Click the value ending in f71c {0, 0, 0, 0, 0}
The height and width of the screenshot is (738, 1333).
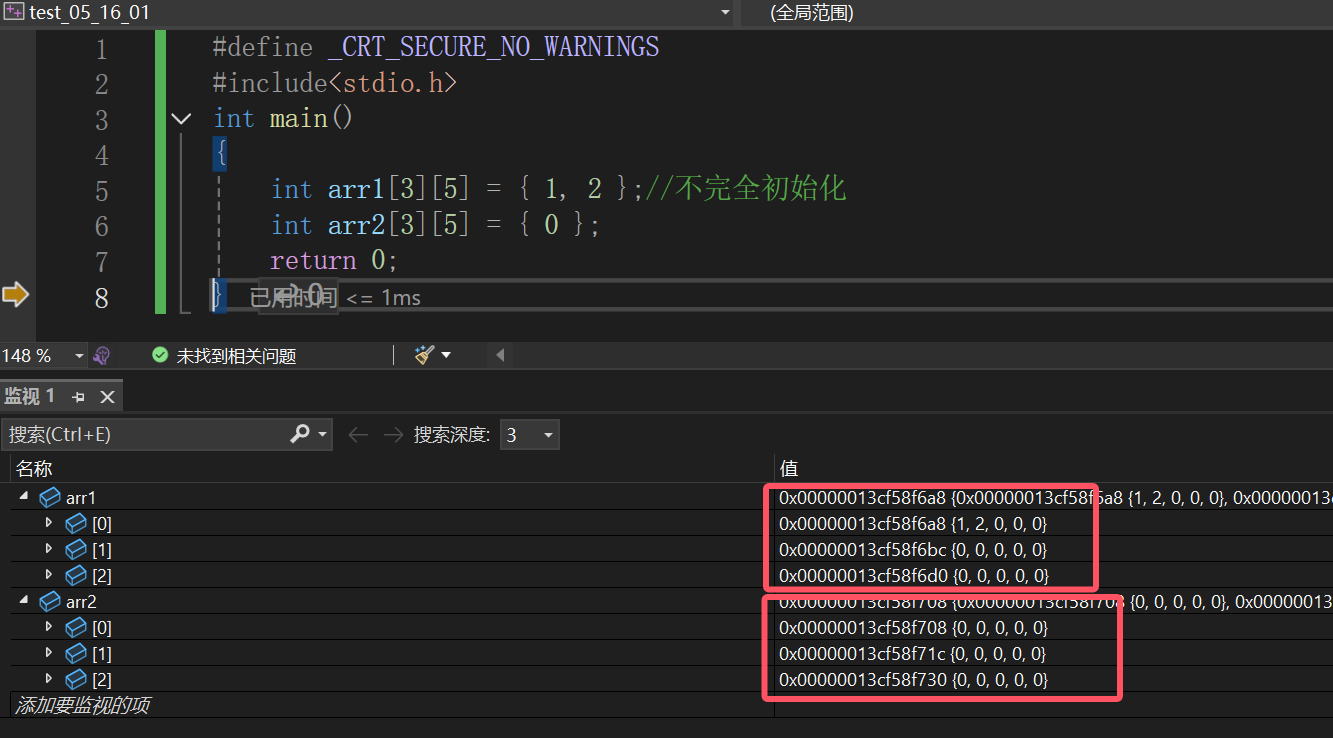[914, 653]
